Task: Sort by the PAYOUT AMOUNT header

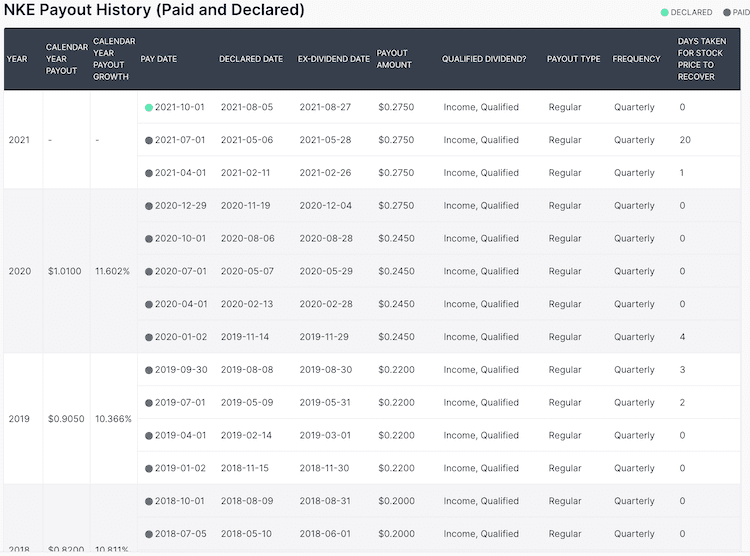Action: coord(394,59)
